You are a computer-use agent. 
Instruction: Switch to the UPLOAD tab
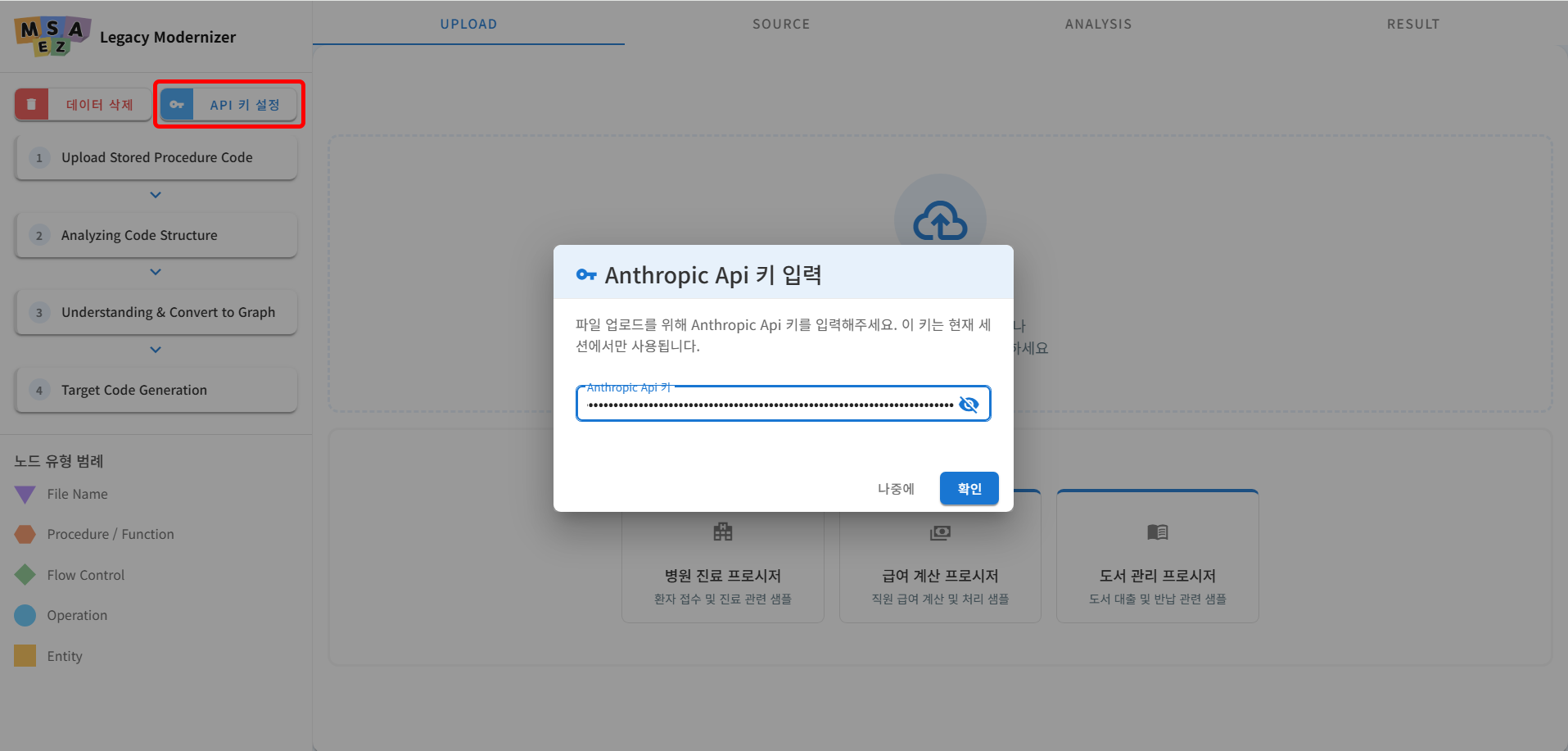(468, 24)
